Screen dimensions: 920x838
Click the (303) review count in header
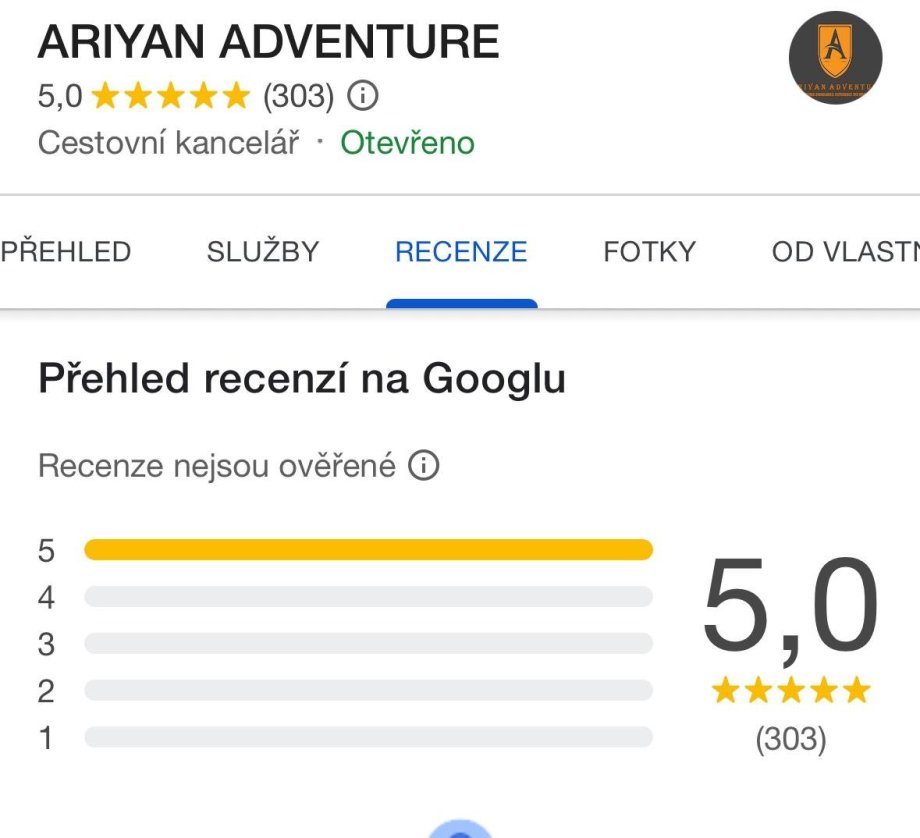(x=298, y=96)
